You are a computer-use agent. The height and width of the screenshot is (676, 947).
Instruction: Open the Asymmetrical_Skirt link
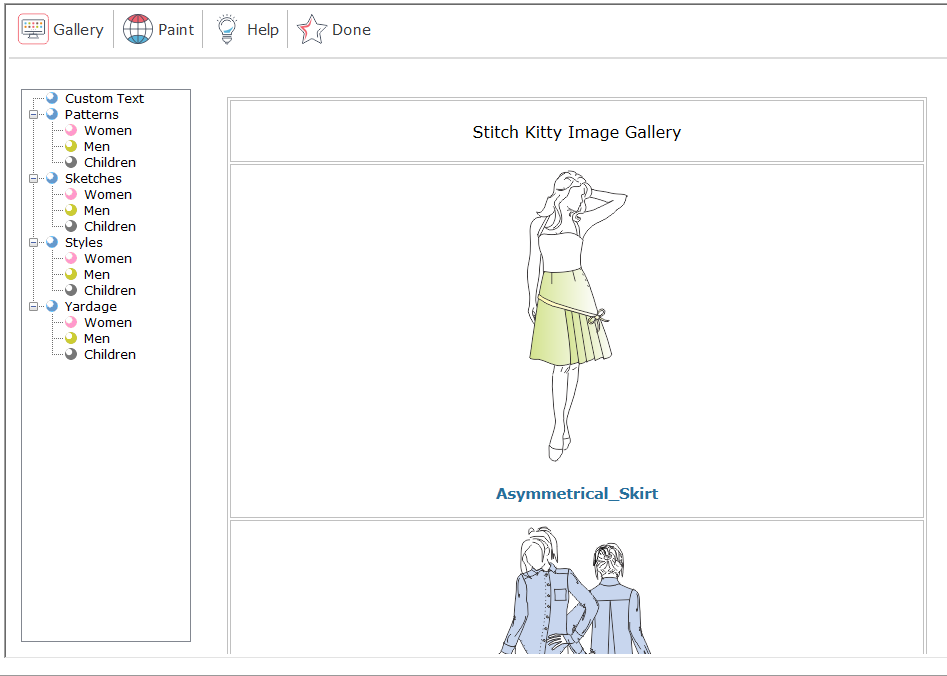(577, 493)
